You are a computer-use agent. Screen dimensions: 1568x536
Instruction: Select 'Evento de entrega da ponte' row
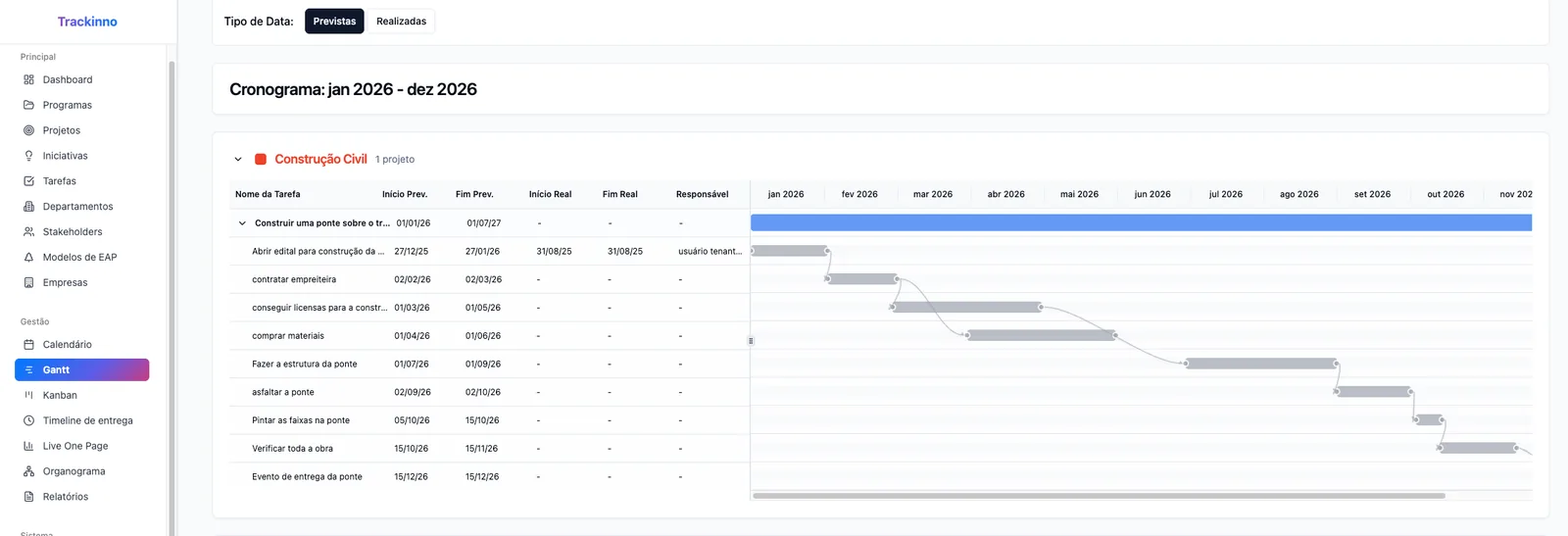coord(489,477)
